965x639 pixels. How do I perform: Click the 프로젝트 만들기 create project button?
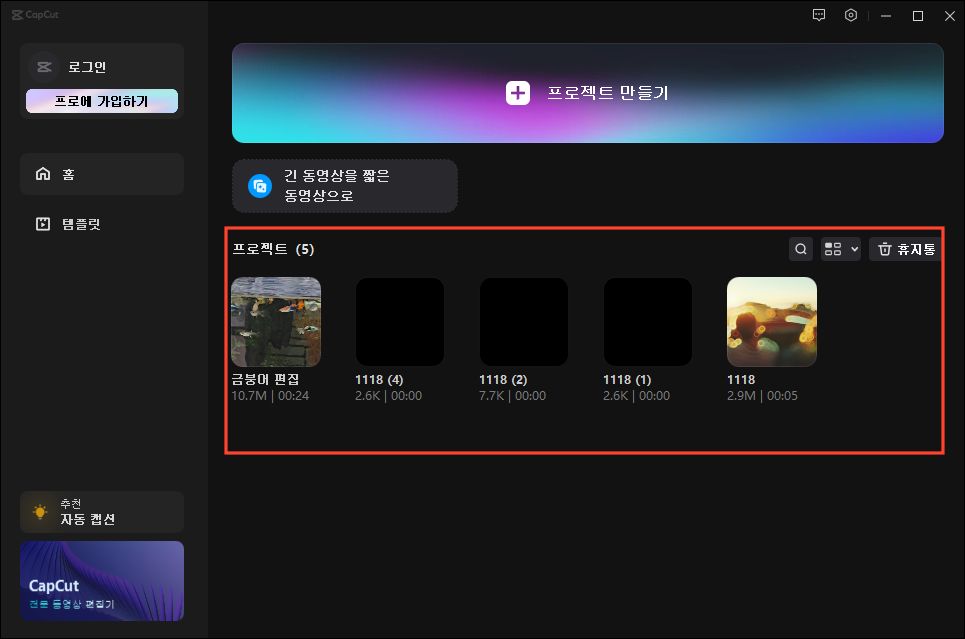pos(587,92)
